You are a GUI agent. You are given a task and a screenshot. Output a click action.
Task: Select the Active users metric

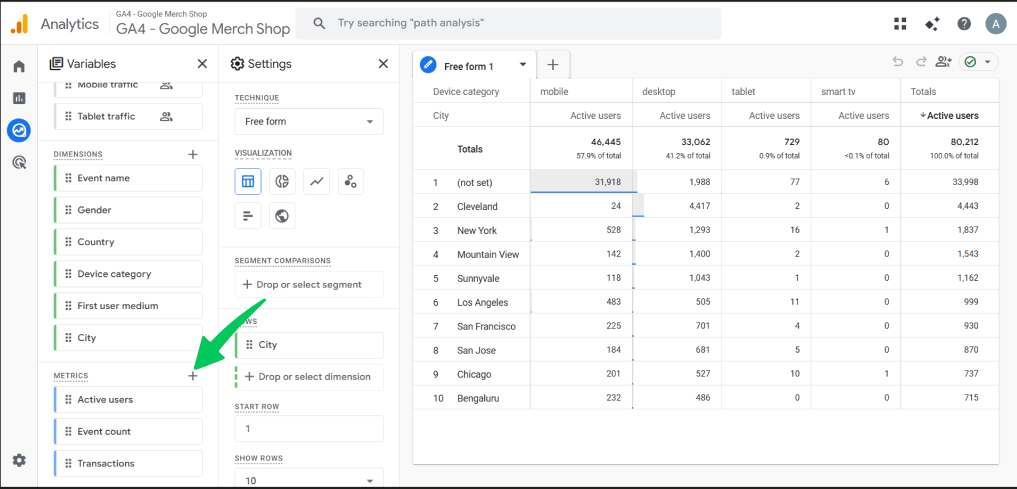tap(128, 400)
